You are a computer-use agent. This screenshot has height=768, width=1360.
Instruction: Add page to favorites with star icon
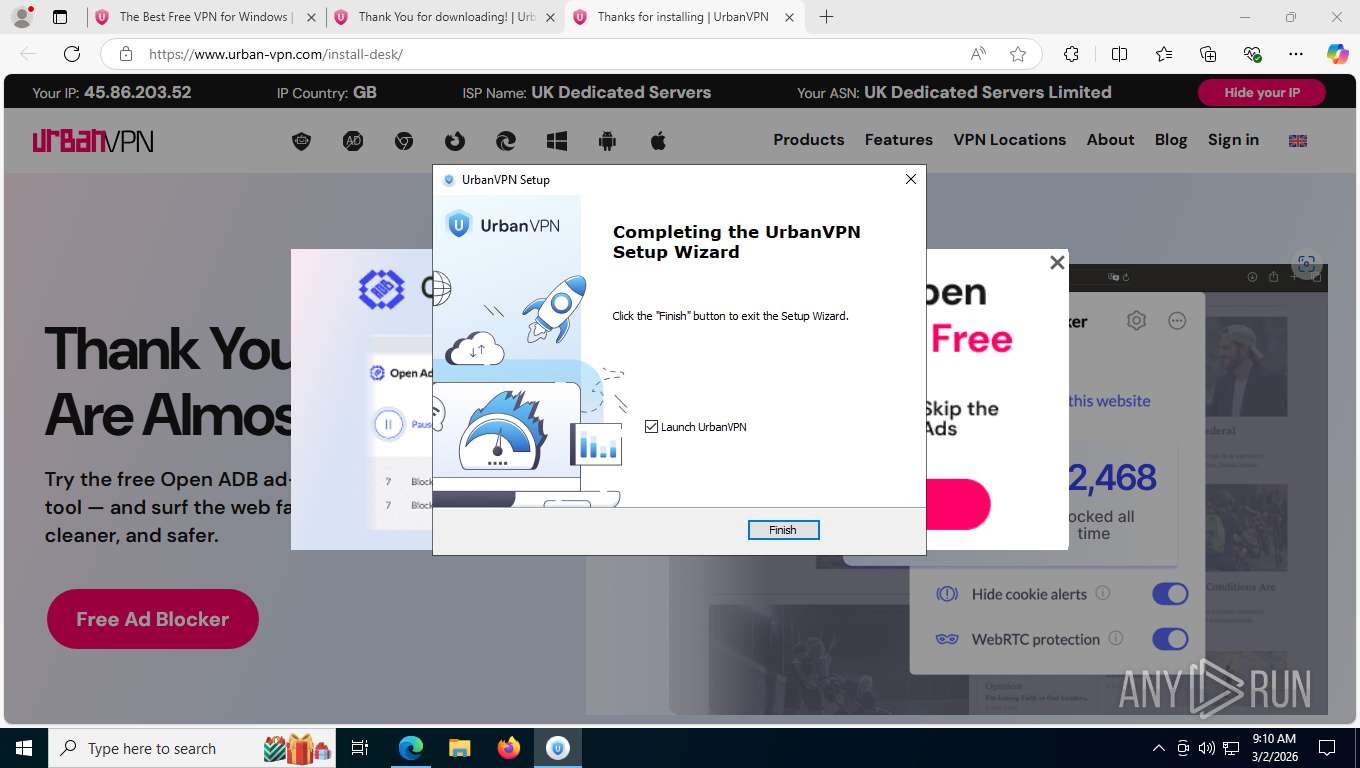[x=1018, y=54]
